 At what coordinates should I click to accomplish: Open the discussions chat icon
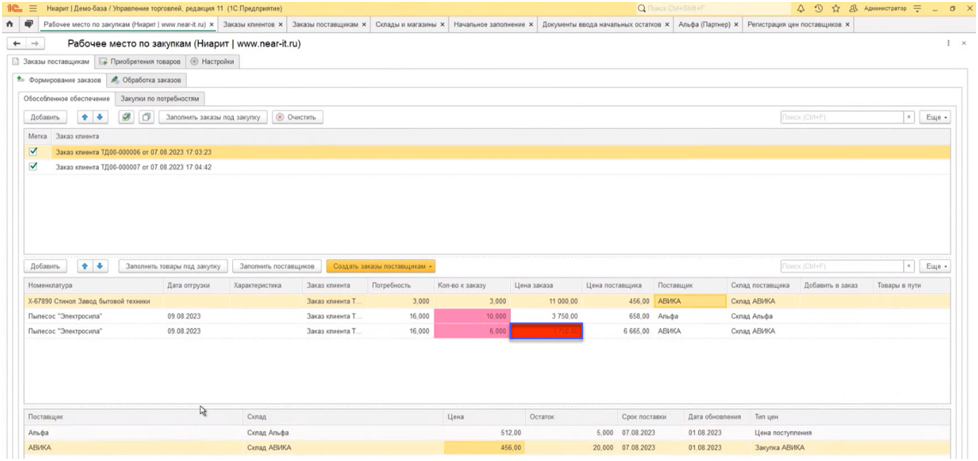tap(28, 24)
